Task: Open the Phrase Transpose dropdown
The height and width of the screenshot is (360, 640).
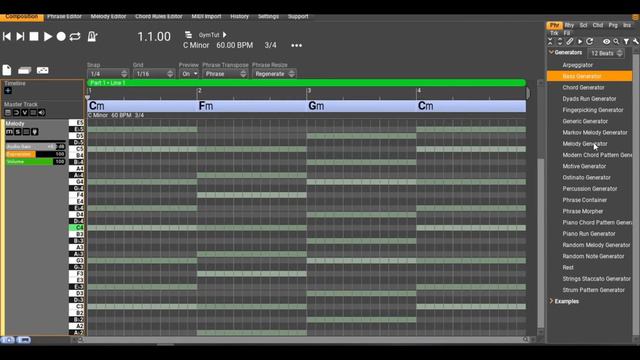Action: [225, 74]
